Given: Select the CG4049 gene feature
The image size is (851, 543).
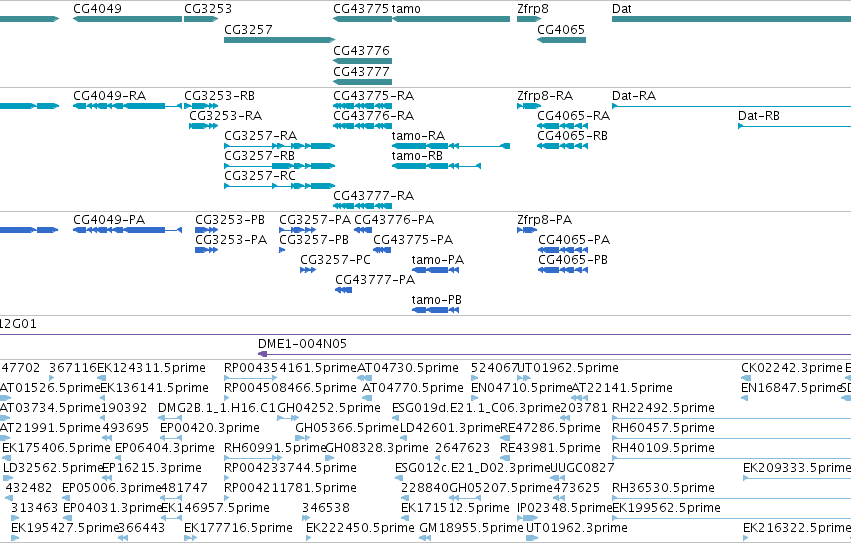Looking at the screenshot, I should [x=128, y=19].
